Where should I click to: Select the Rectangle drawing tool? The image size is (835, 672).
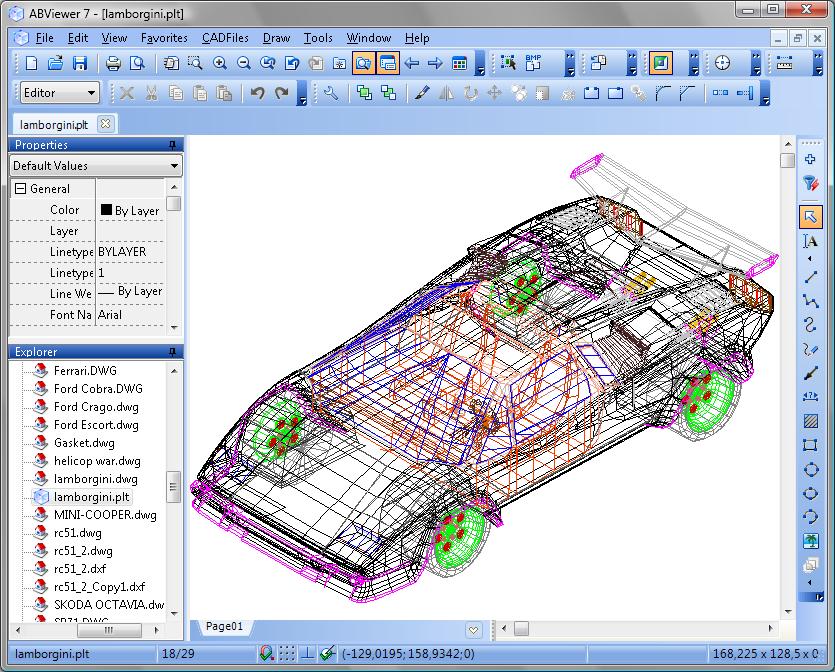[x=811, y=445]
